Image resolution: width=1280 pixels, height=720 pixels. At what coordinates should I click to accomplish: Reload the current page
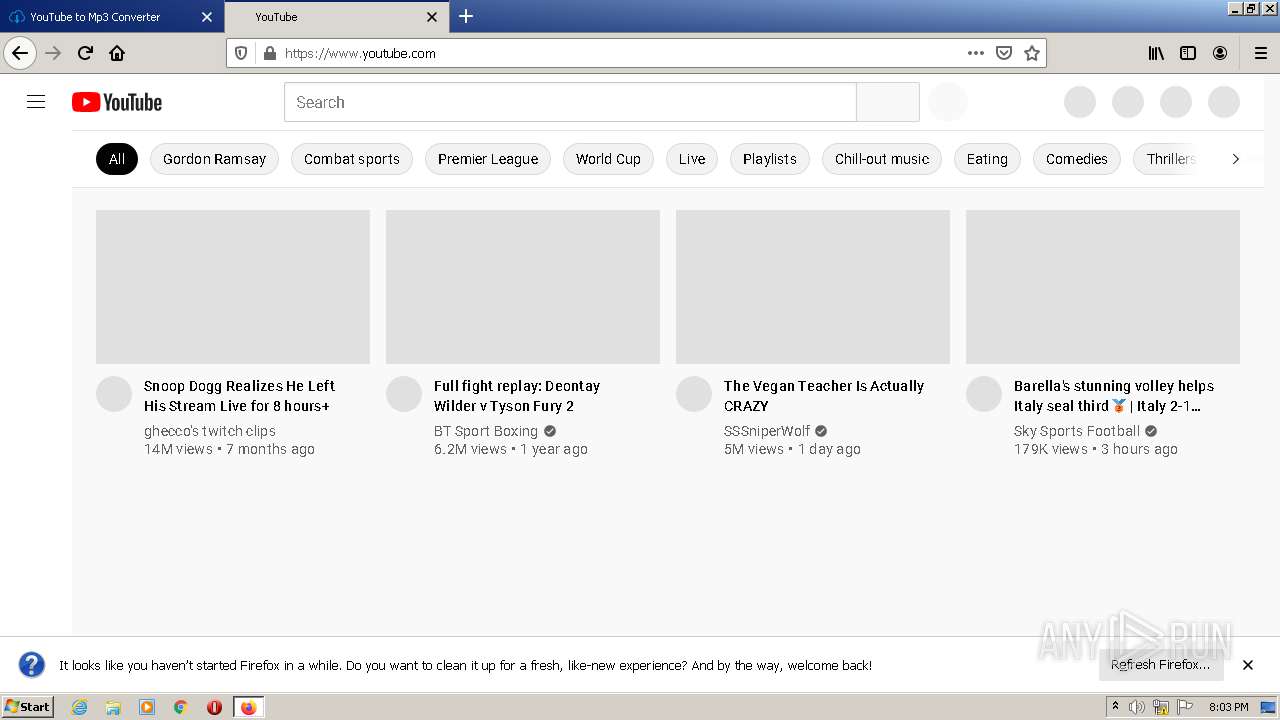(85, 53)
